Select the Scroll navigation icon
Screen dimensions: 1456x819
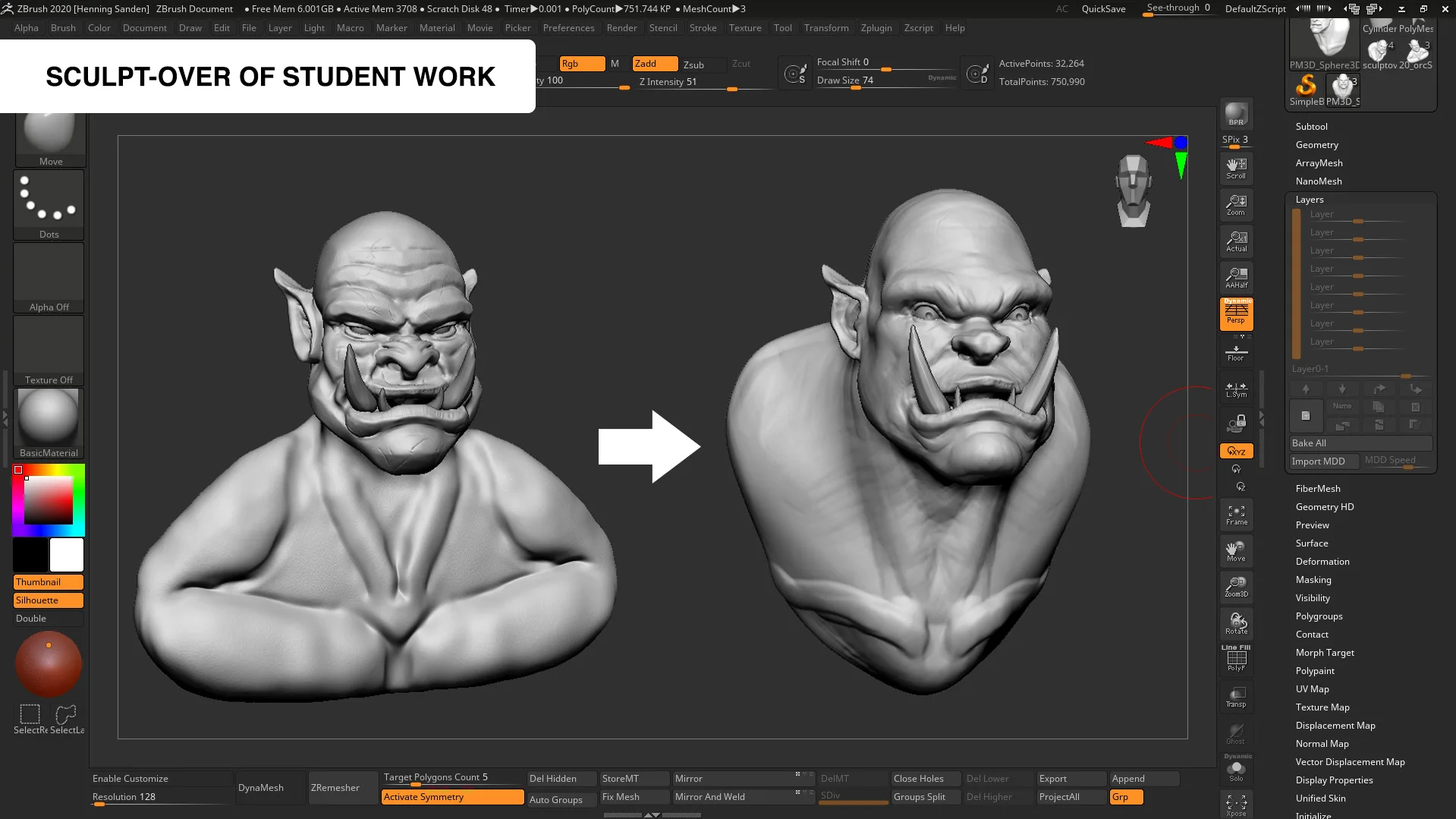[1236, 168]
